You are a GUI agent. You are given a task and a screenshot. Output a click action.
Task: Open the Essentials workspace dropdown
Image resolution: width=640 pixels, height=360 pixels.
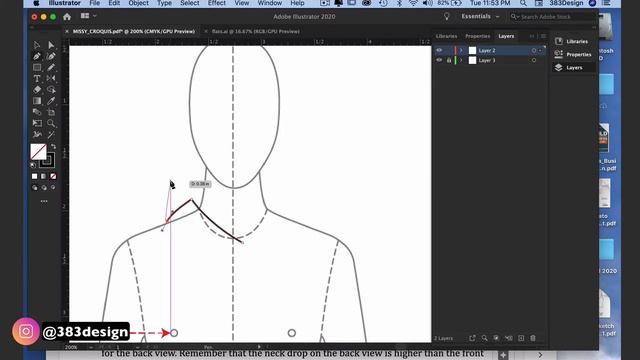(x=480, y=16)
